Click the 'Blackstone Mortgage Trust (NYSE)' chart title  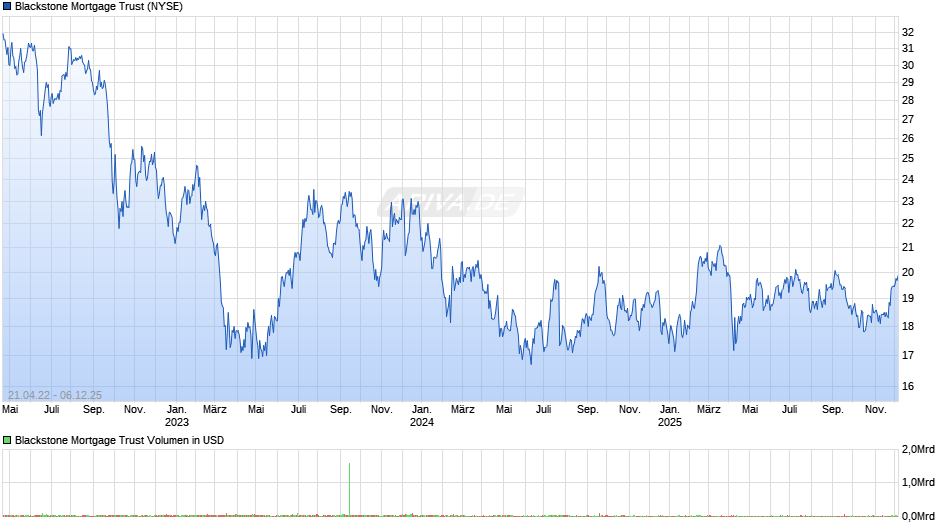tap(99, 7)
